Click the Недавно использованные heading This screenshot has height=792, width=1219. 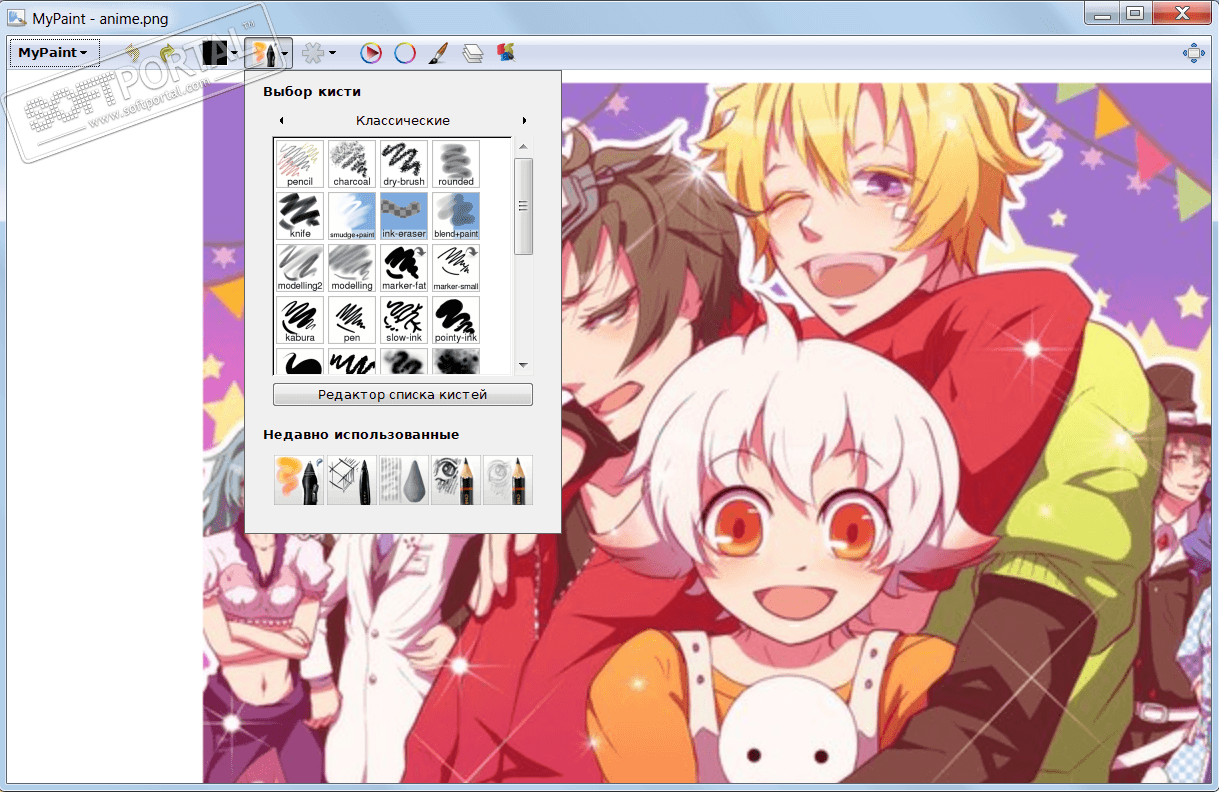pos(361,435)
